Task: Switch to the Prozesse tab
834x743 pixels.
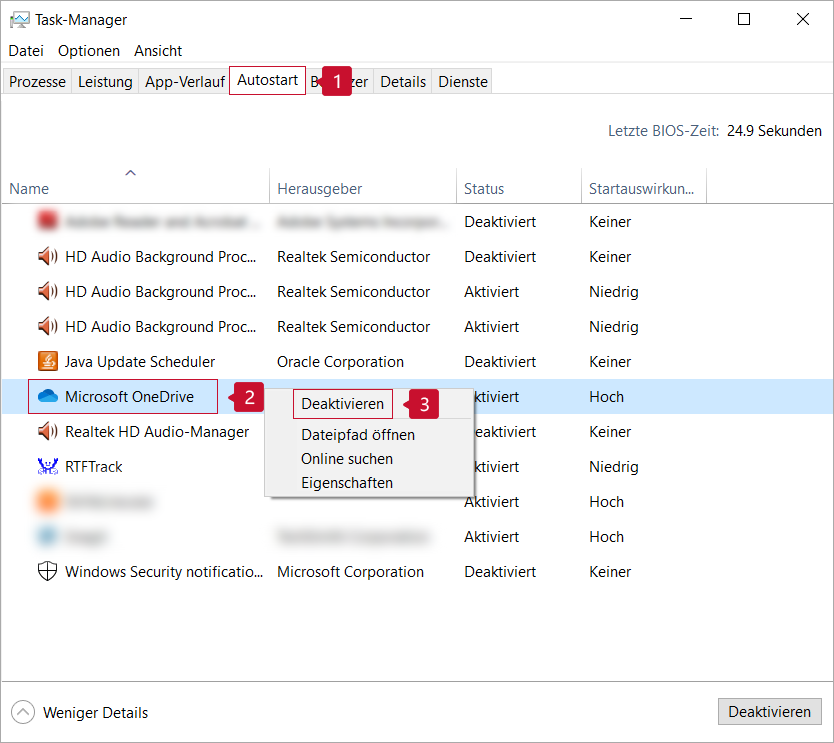Action: pyautogui.click(x=37, y=82)
